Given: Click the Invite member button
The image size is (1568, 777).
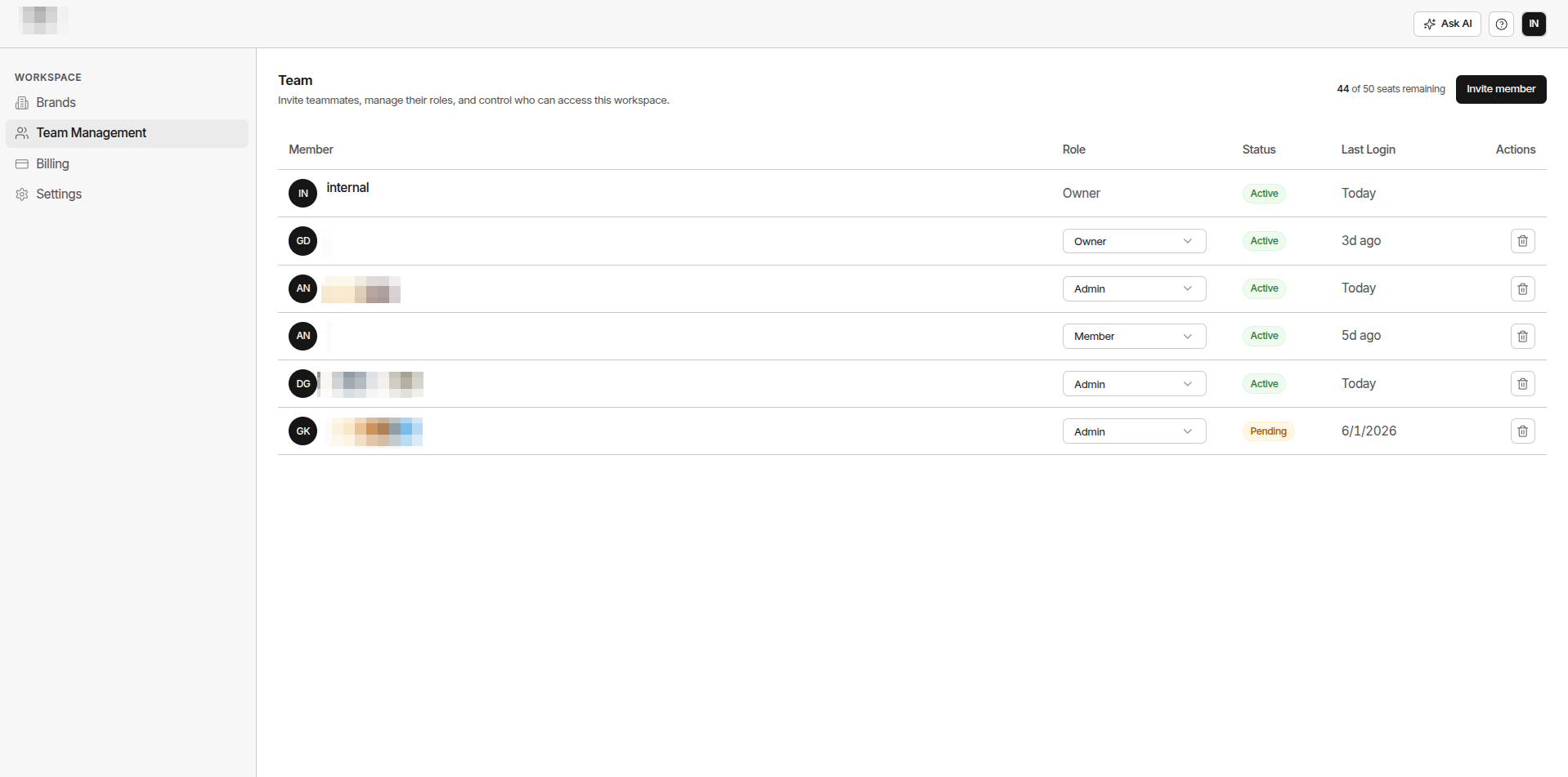Looking at the screenshot, I should pyautogui.click(x=1500, y=89).
